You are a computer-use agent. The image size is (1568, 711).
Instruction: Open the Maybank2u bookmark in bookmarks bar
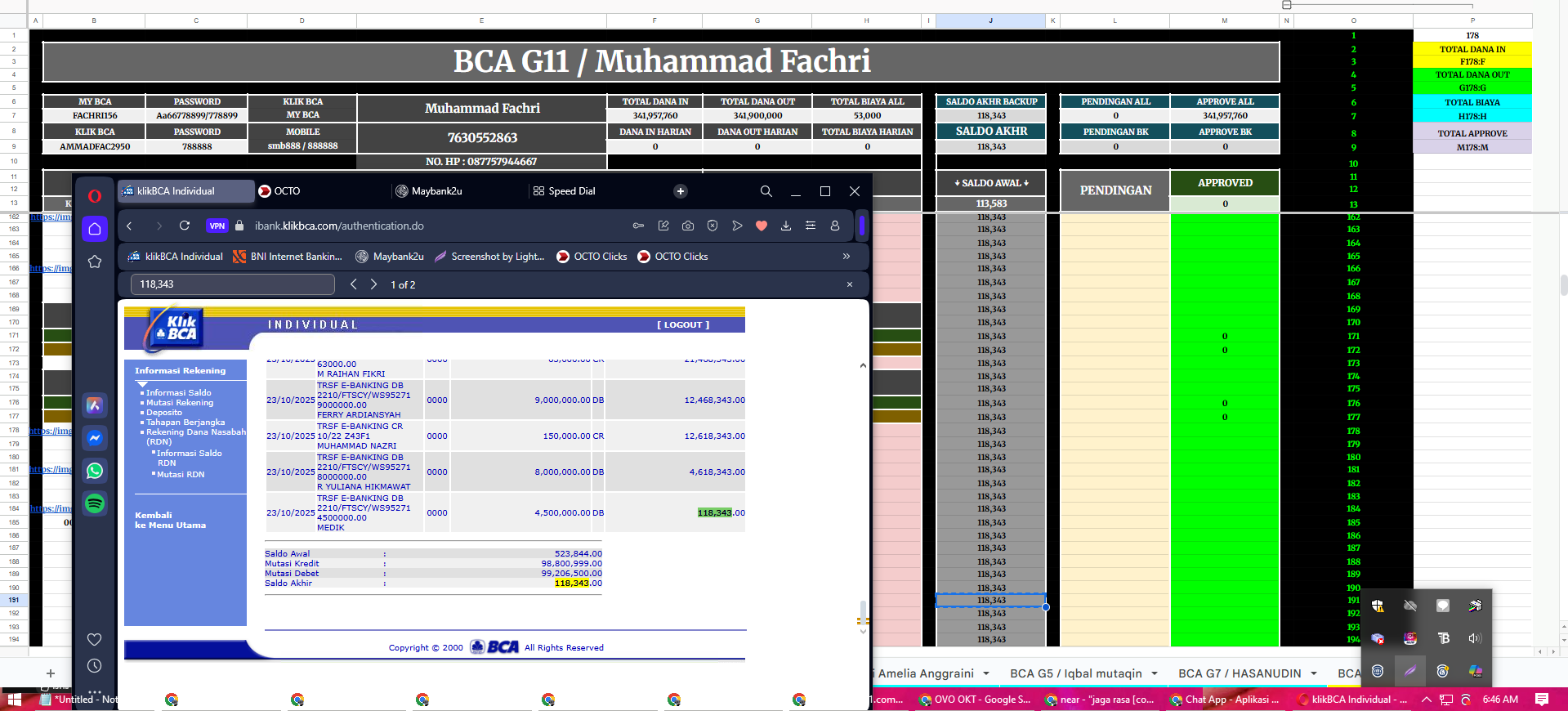coord(390,257)
